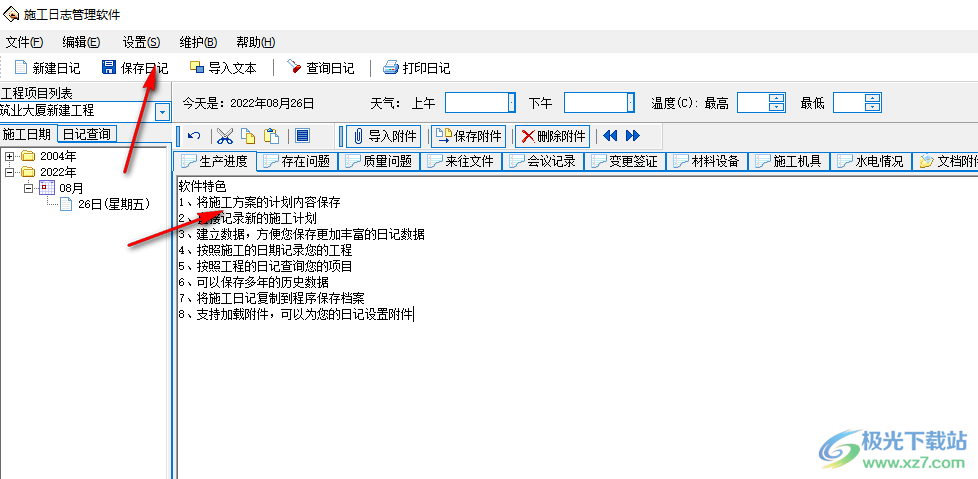Image resolution: width=978 pixels, height=479 pixels.
Task: Click the Import Text (导入文本) button
Action: click(x=223, y=68)
